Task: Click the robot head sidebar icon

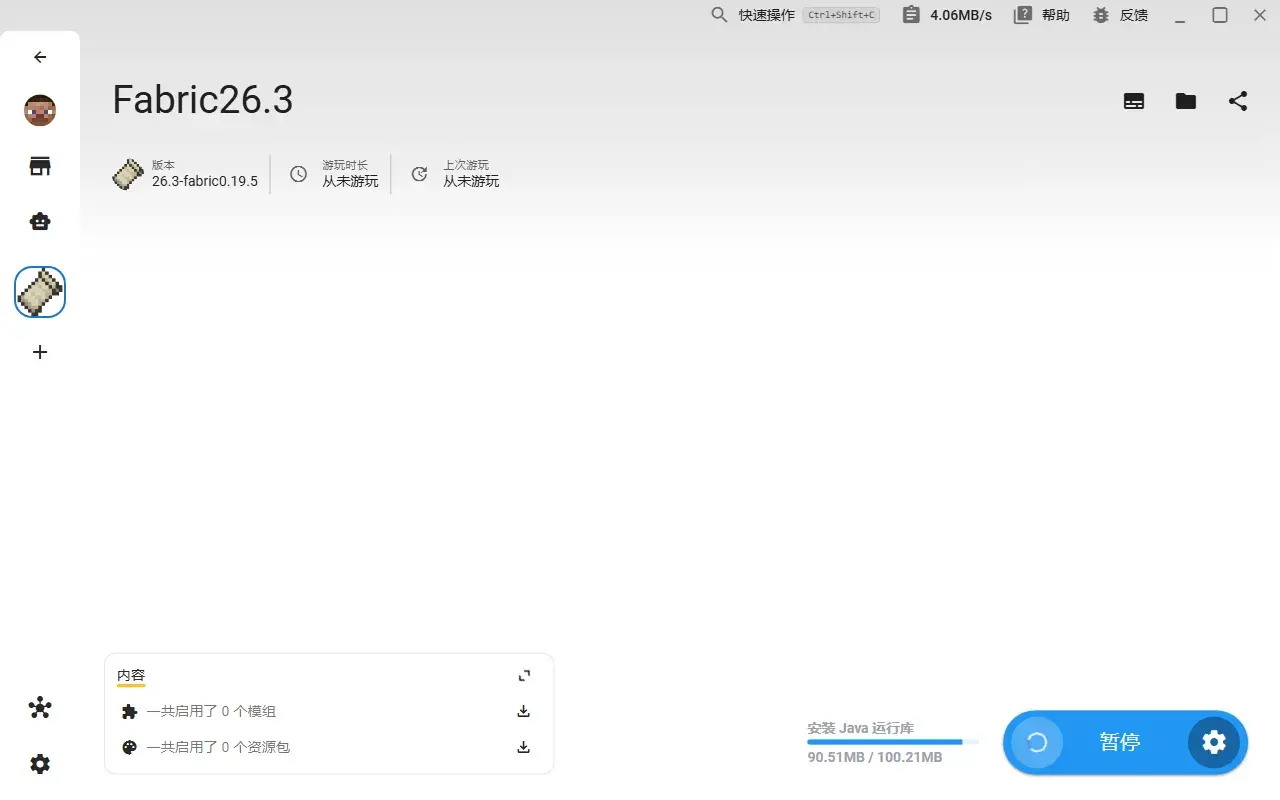Action: pos(40,222)
